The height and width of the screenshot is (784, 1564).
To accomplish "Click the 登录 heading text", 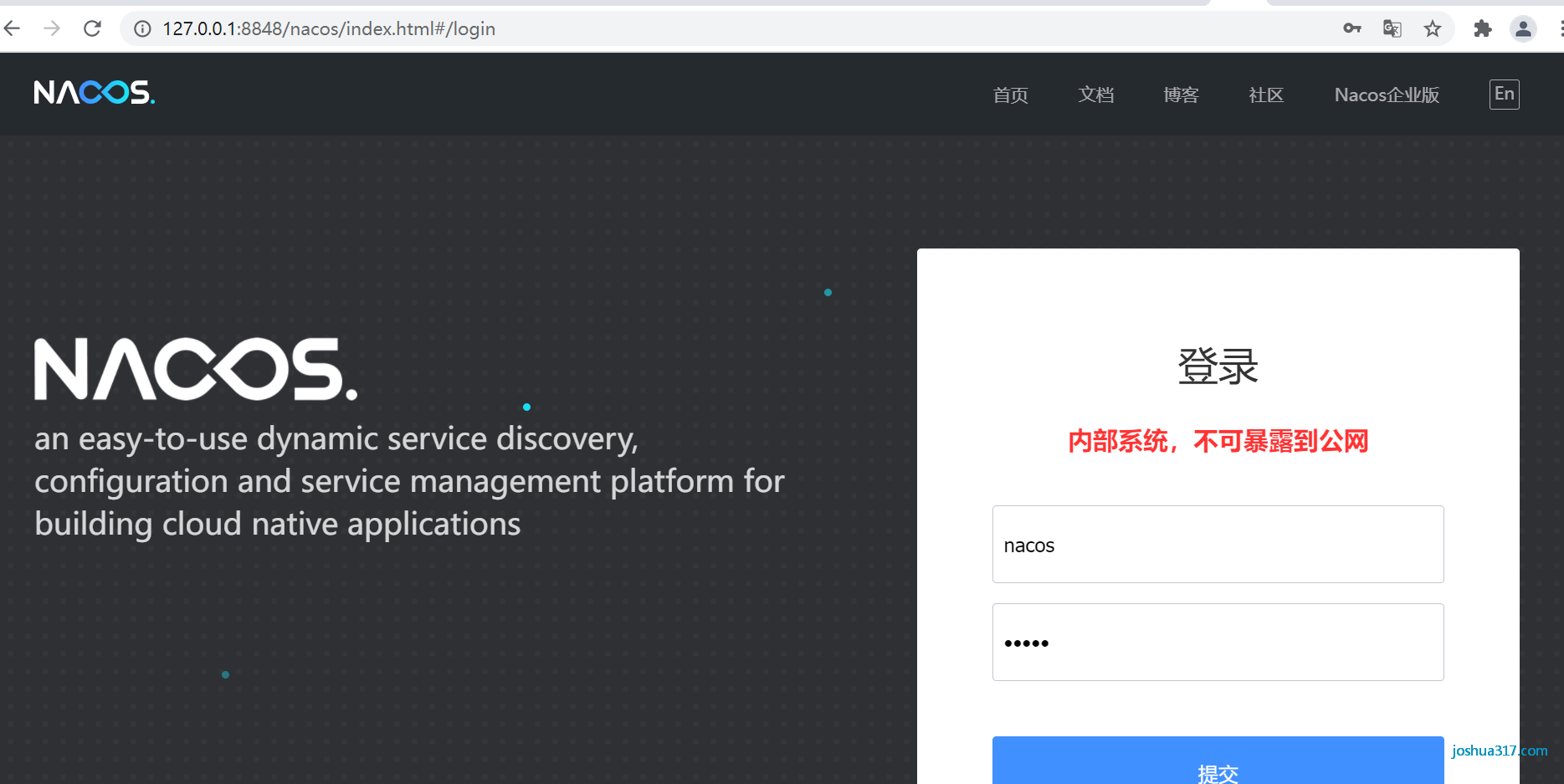I will tap(1218, 366).
